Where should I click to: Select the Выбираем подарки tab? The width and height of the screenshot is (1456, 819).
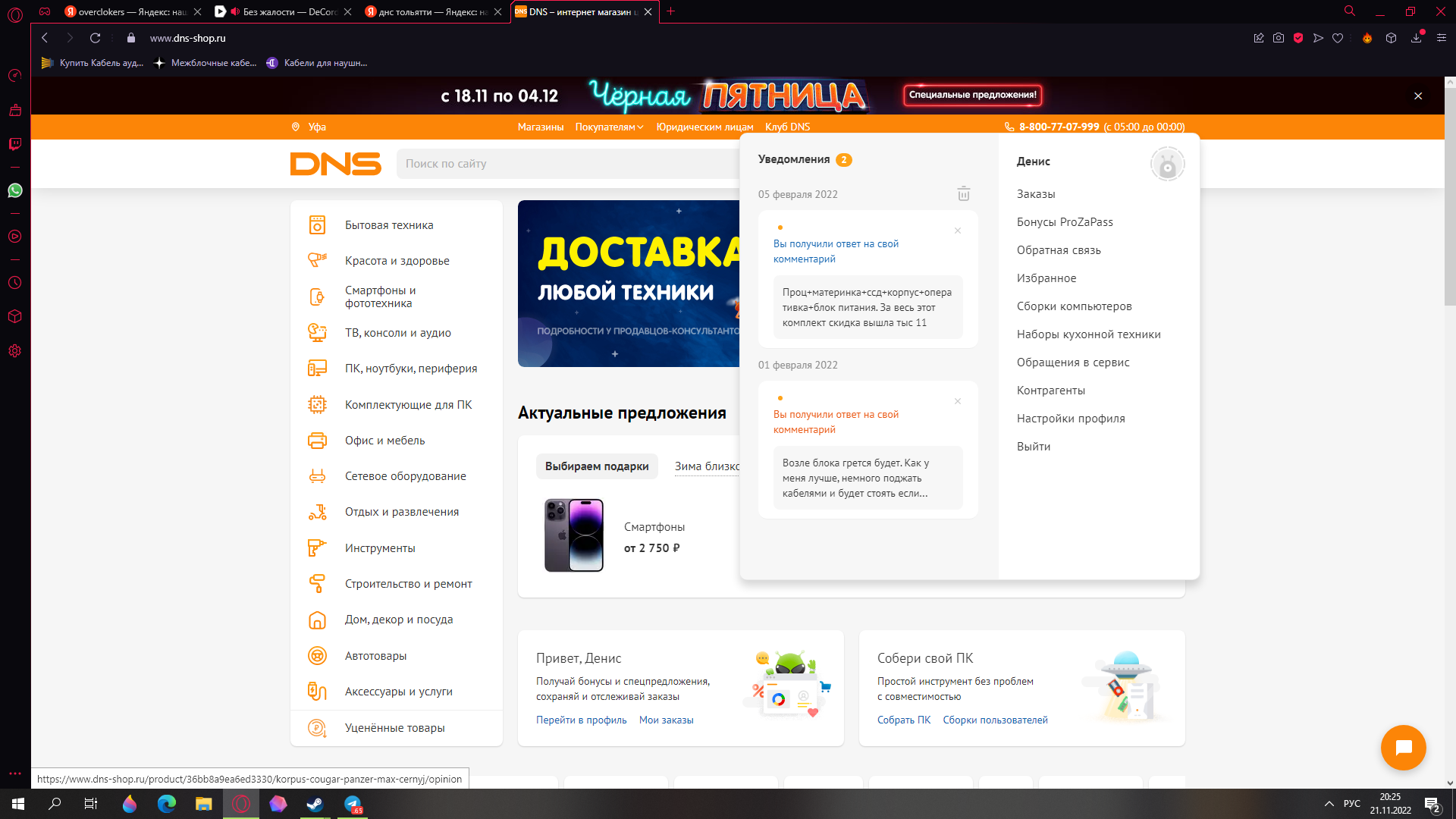coord(597,466)
